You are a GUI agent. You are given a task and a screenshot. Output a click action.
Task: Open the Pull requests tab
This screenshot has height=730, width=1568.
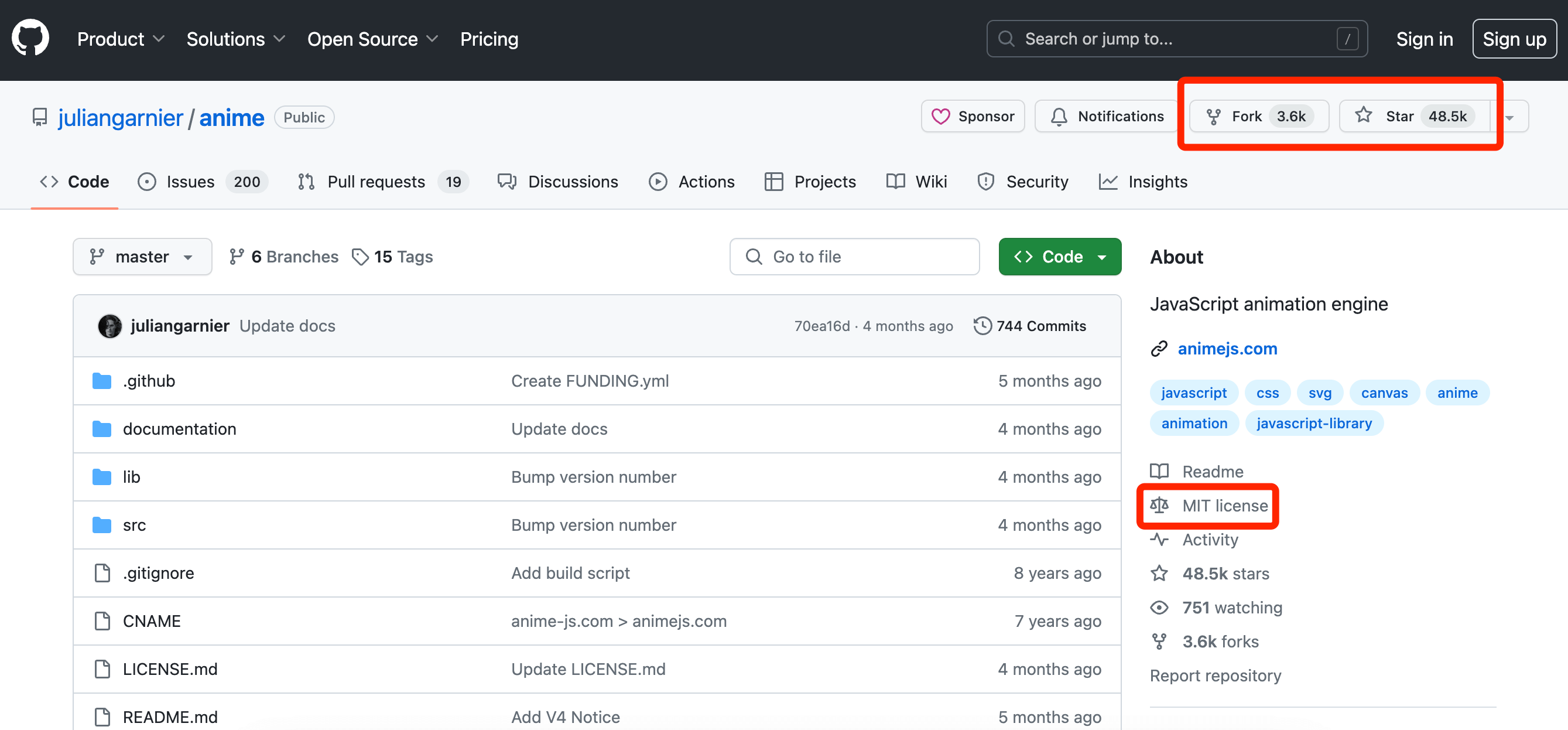point(383,182)
